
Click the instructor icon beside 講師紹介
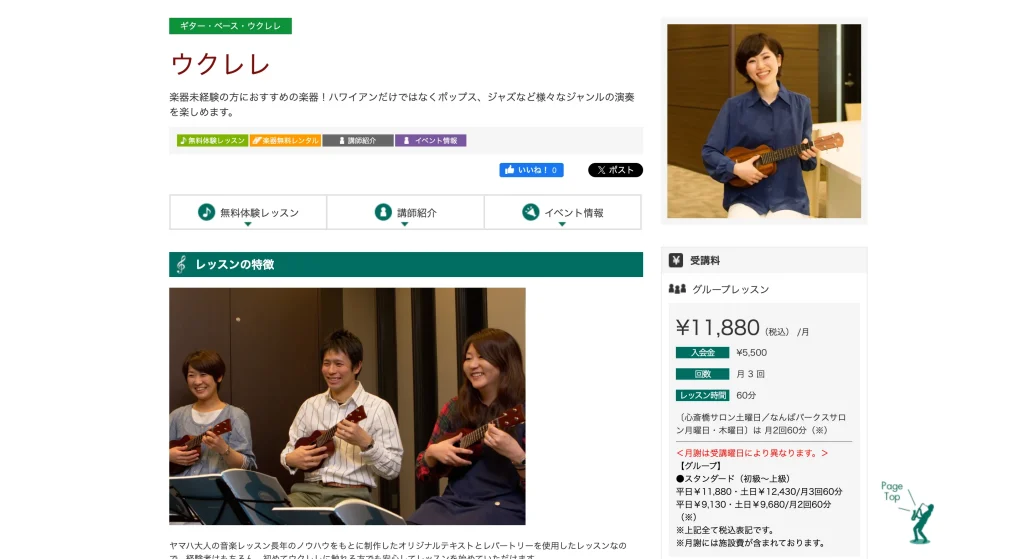[x=383, y=212]
